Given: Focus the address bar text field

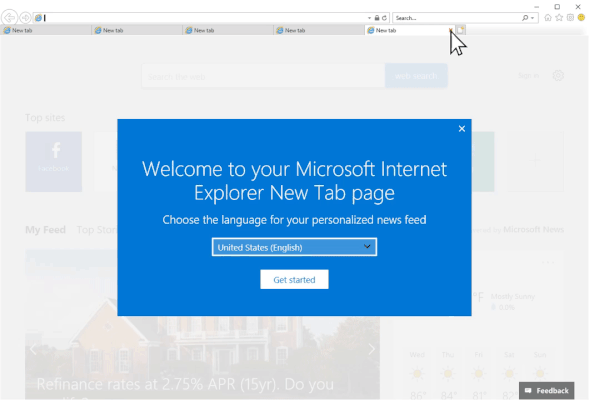Looking at the screenshot, I should pos(205,18).
